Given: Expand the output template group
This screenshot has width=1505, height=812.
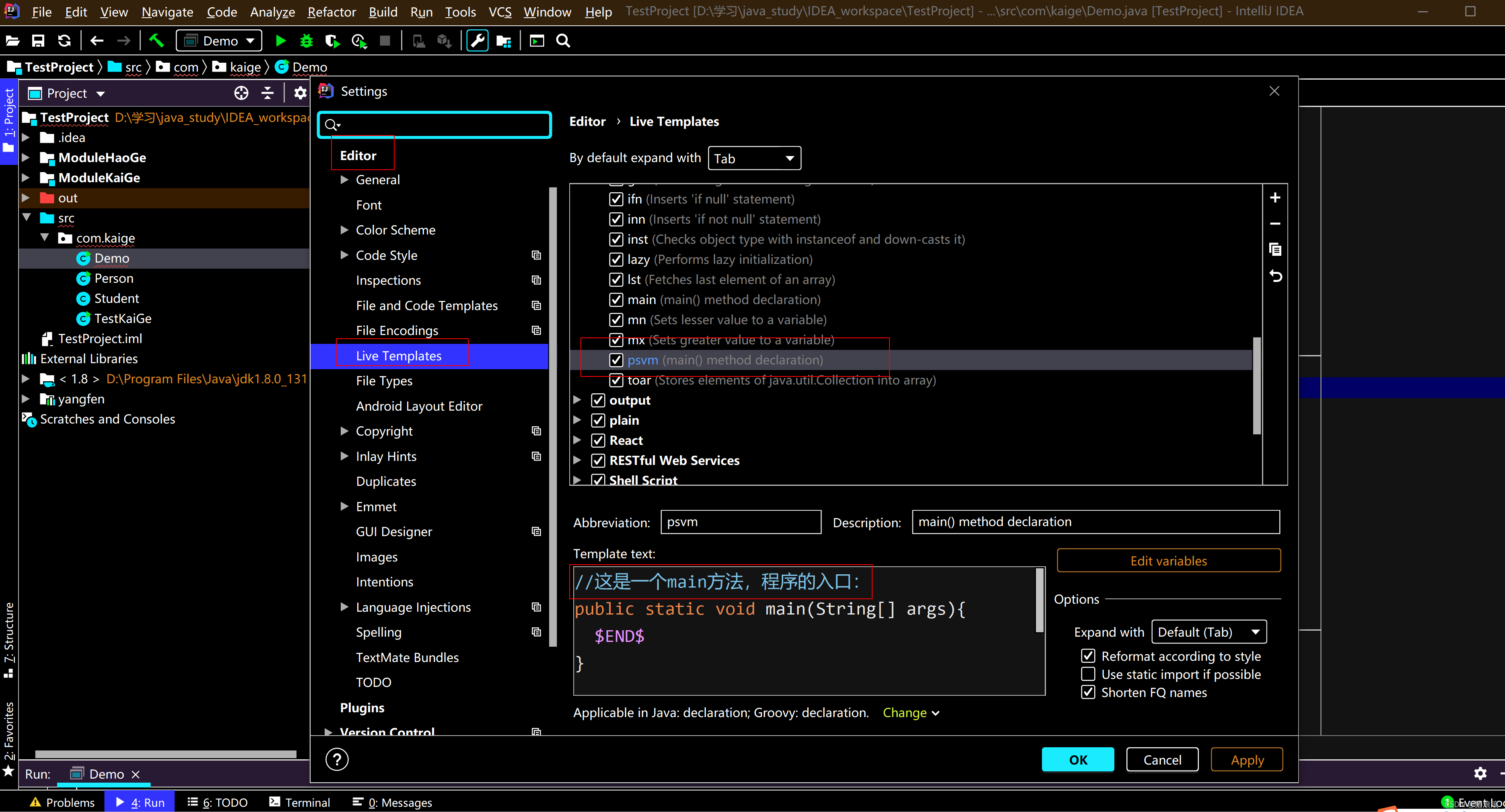Looking at the screenshot, I should pos(576,400).
